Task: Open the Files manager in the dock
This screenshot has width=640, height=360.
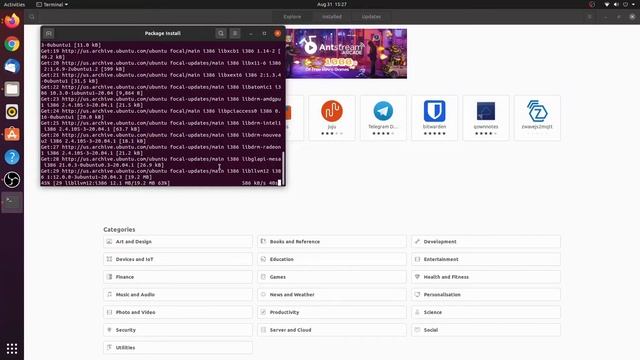Action: pyautogui.click(x=12, y=89)
